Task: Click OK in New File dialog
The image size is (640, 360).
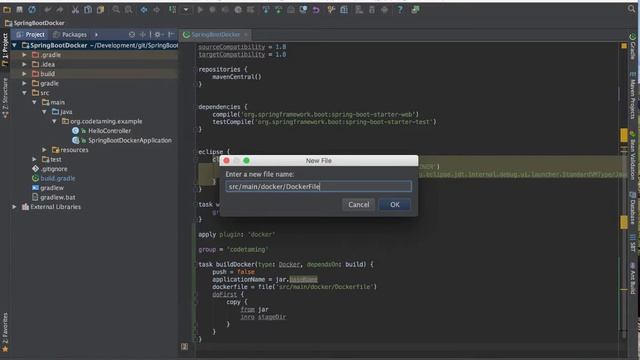Action: [x=395, y=204]
